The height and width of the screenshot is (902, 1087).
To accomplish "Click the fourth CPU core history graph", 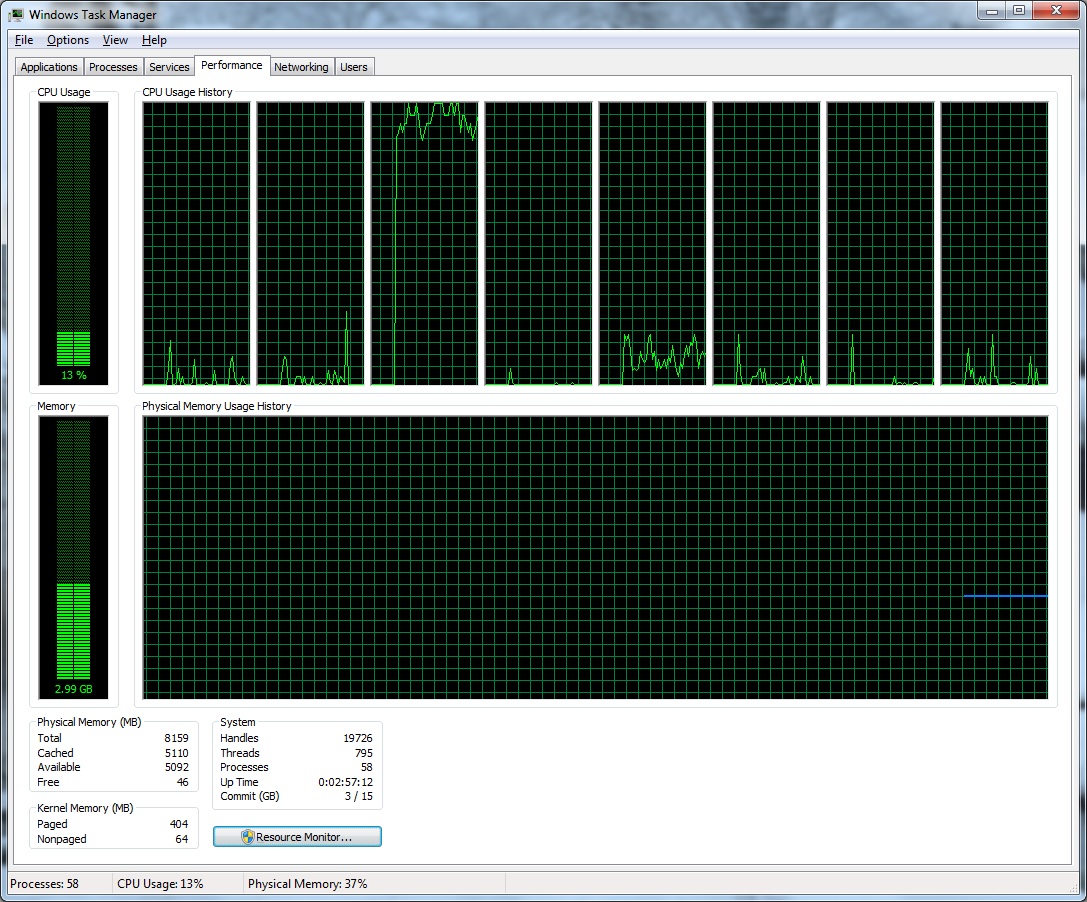I will tap(539, 243).
